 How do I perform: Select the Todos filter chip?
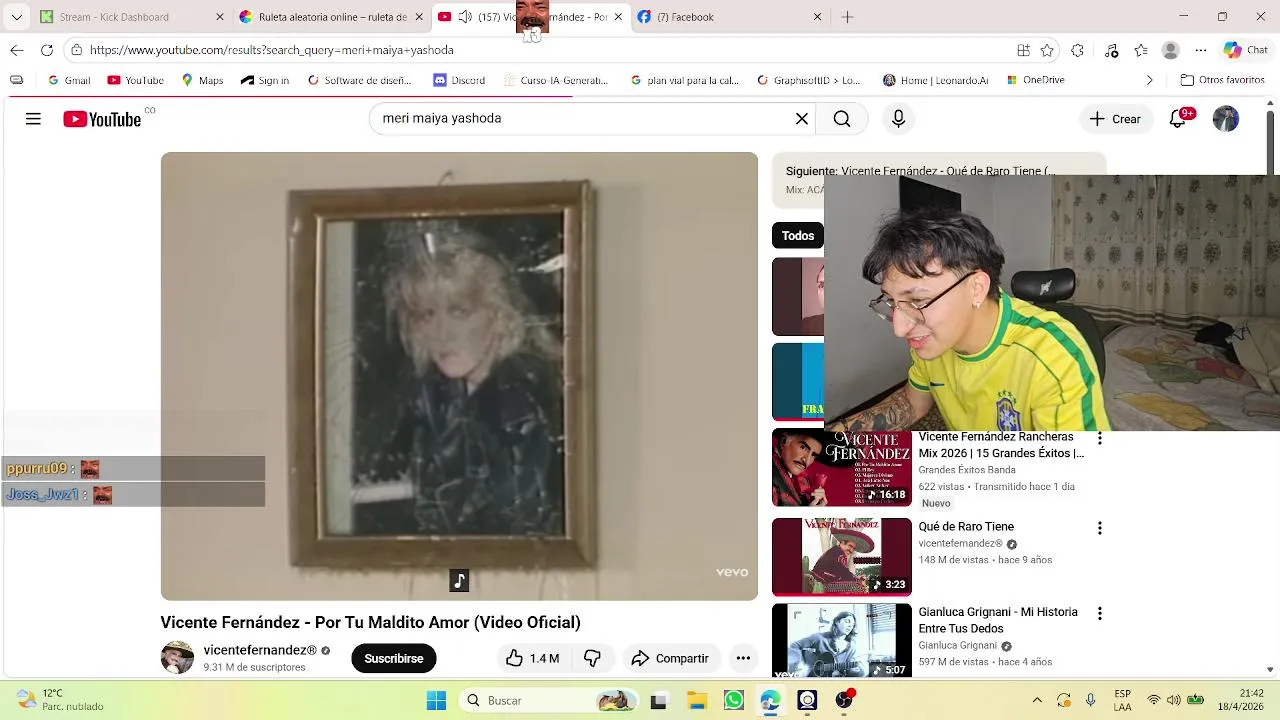pyautogui.click(x=798, y=236)
